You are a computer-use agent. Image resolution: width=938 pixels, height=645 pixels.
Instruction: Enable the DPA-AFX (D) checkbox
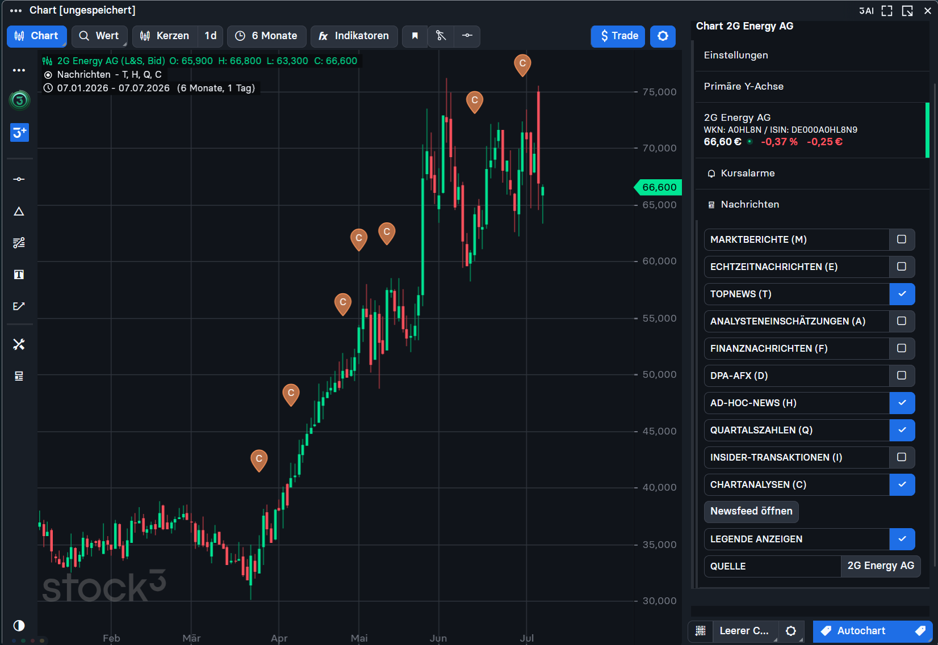[902, 376]
